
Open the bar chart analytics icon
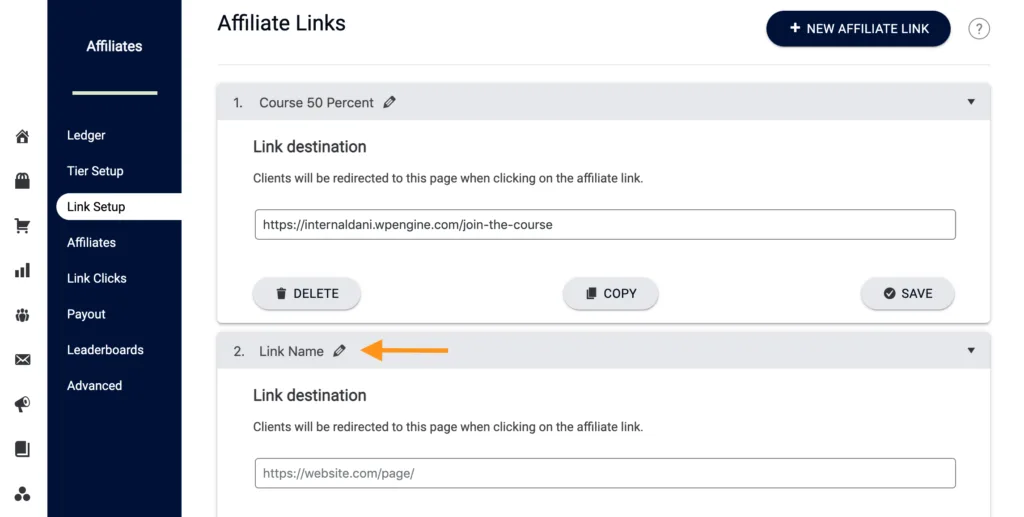tap(22, 270)
